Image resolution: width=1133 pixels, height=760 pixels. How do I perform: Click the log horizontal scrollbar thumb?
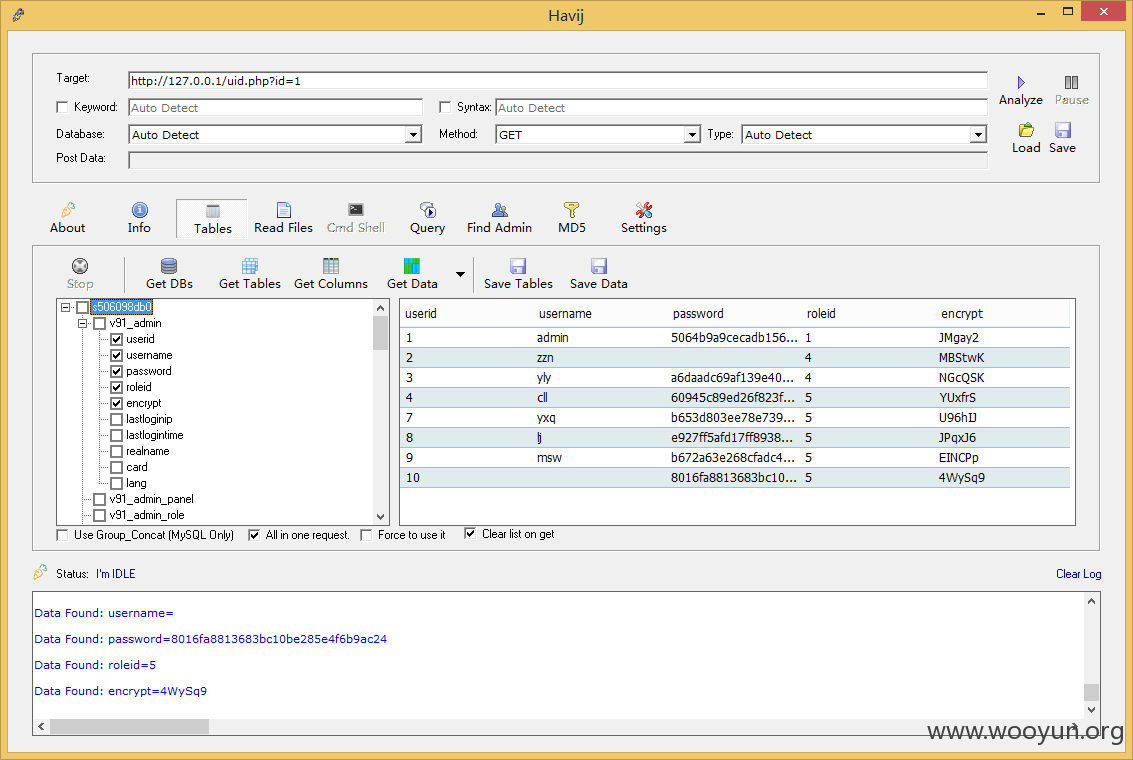pos(129,726)
